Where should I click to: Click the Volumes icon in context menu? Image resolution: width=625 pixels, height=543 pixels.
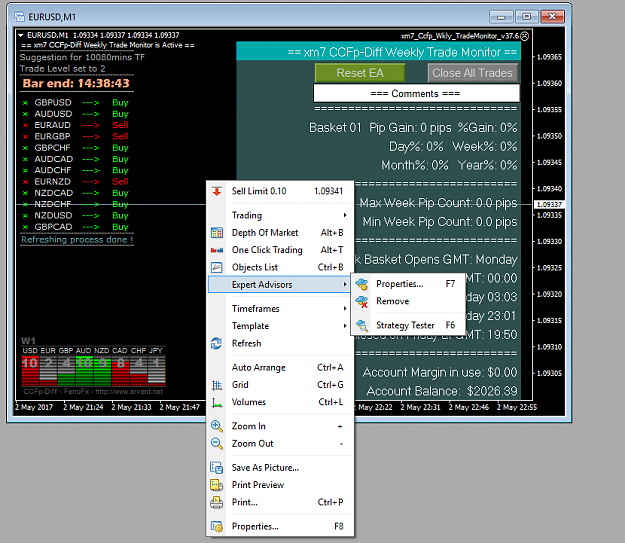[217, 403]
